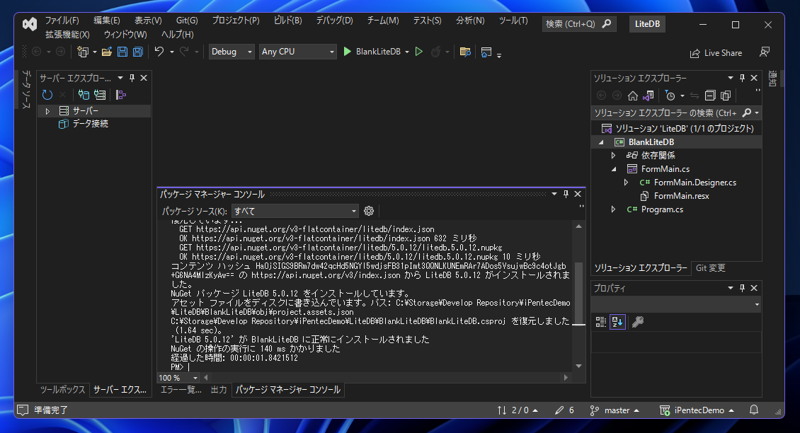Open the package source 'すべて' dropdown
Screen dimensions: 800x433
pyautogui.click(x=295, y=211)
